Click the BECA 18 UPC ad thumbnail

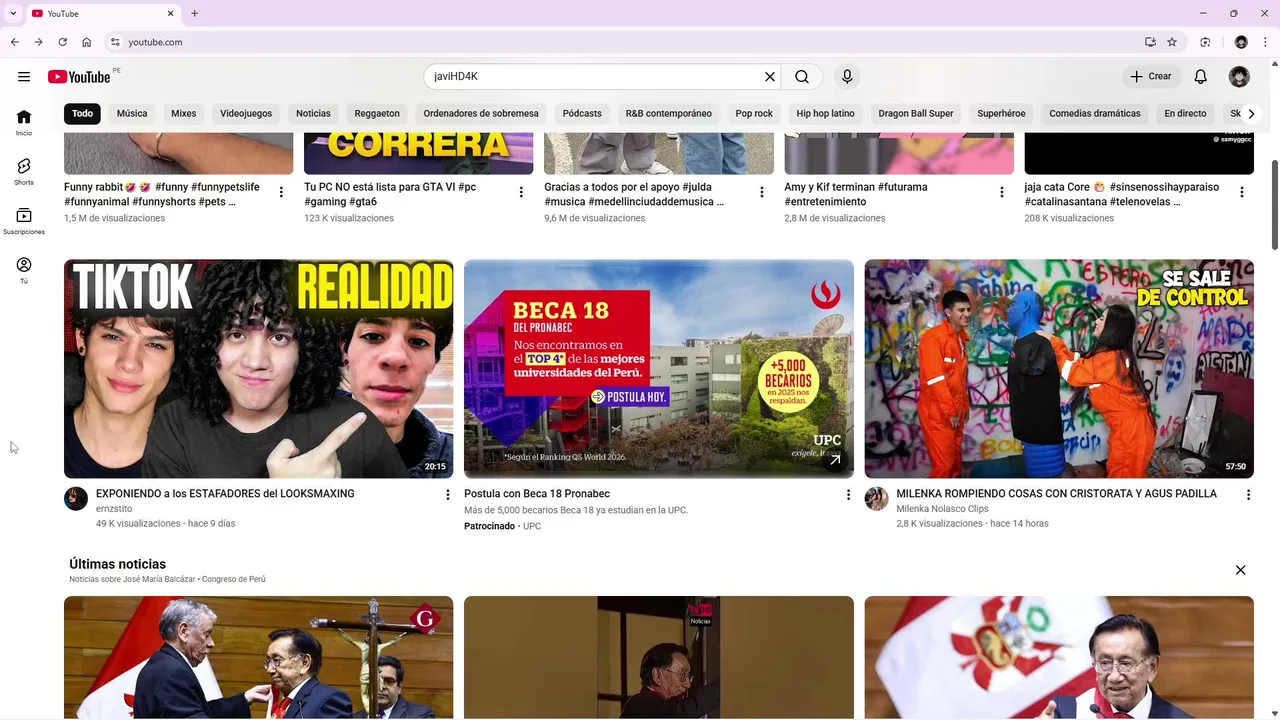(659, 369)
